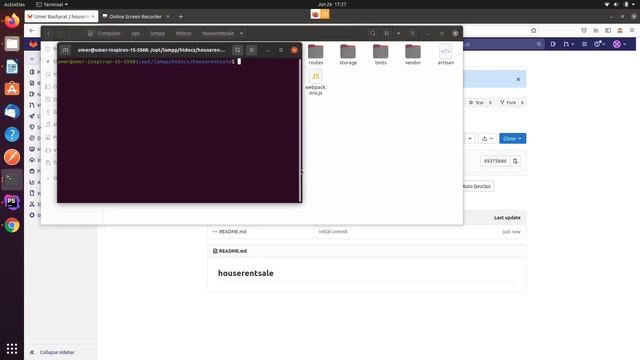640x360 pixels.
Task: Select Terminal icon in the dock
Action: click(x=12, y=180)
